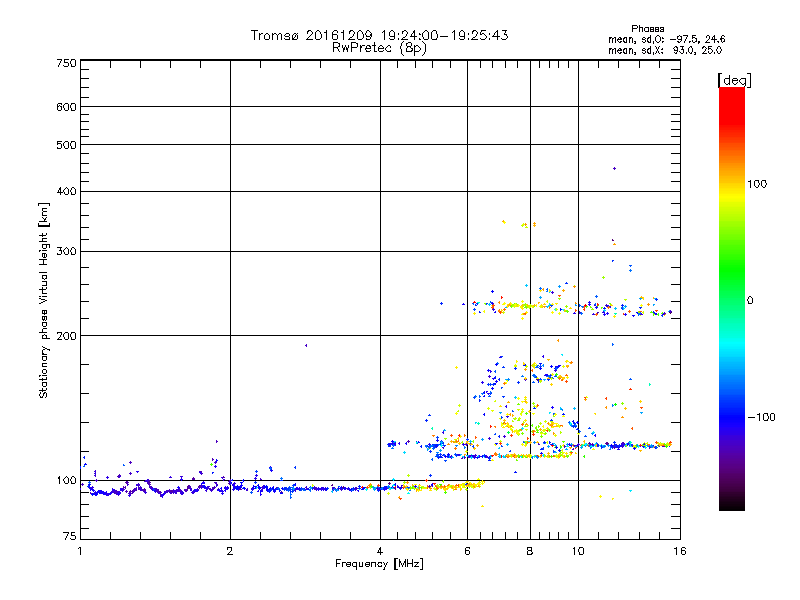Click the colorbar '100' tick label
Screen dimensions: 800x600
coord(757,184)
